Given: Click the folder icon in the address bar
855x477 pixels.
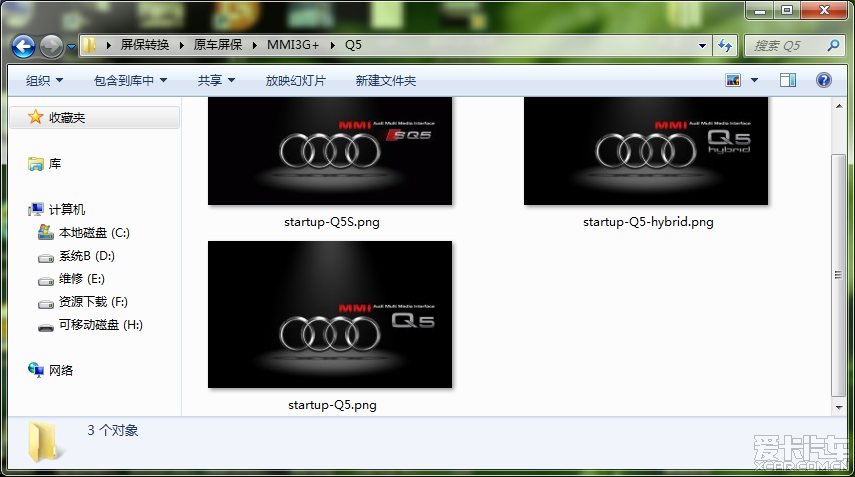Looking at the screenshot, I should pyautogui.click(x=89, y=45).
